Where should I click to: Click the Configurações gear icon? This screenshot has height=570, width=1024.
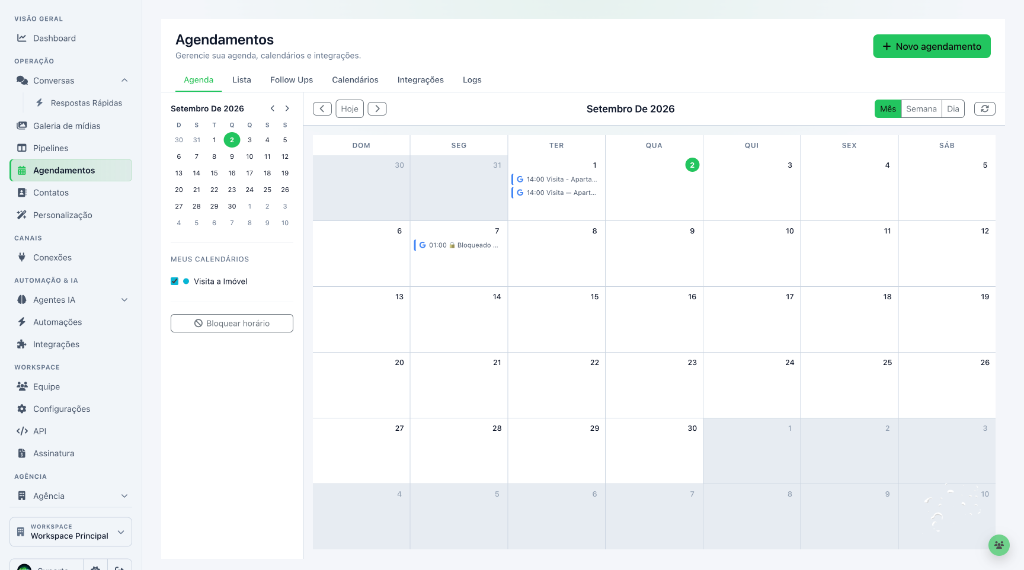coord(22,409)
